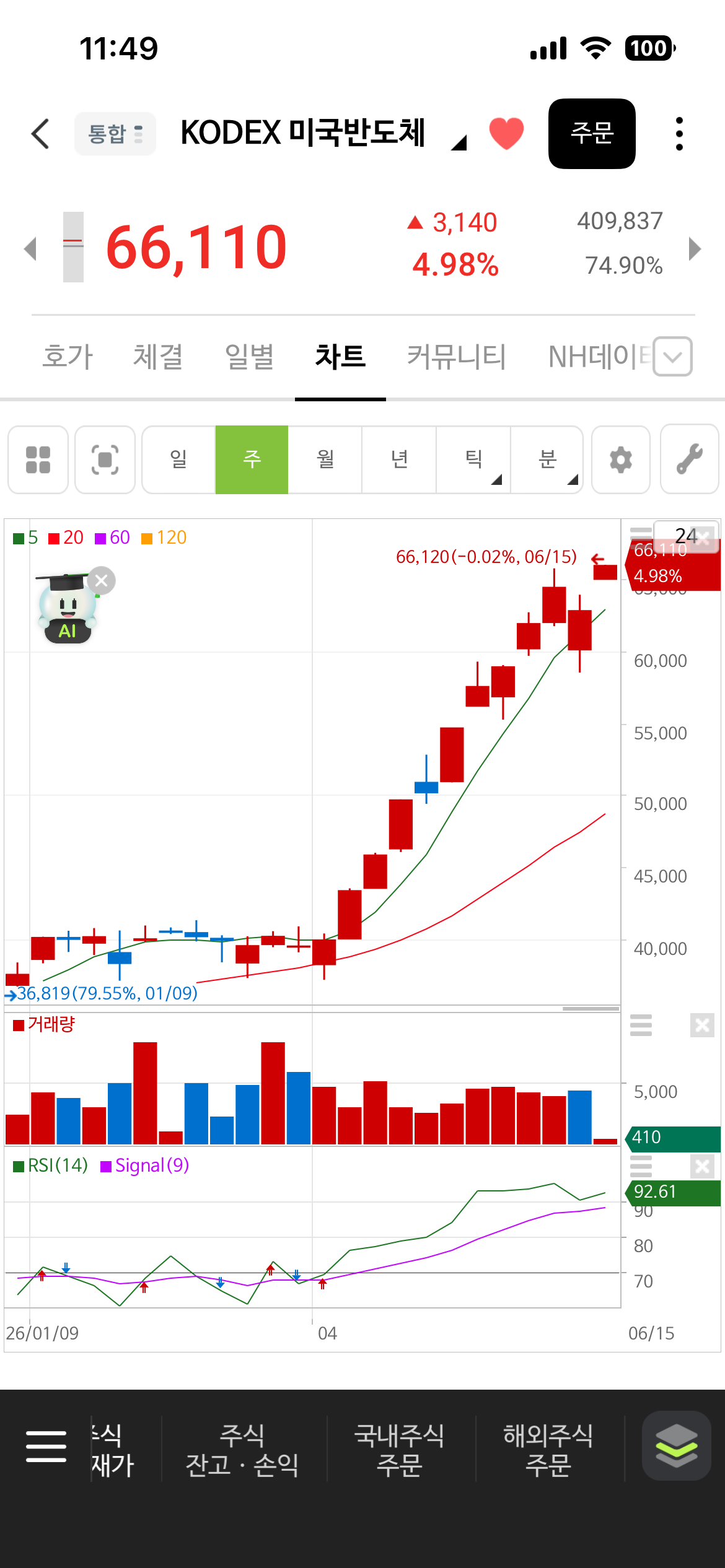This screenshot has width=725, height=1568.
Task: Open the 커뮤니티 tab
Action: point(457,357)
